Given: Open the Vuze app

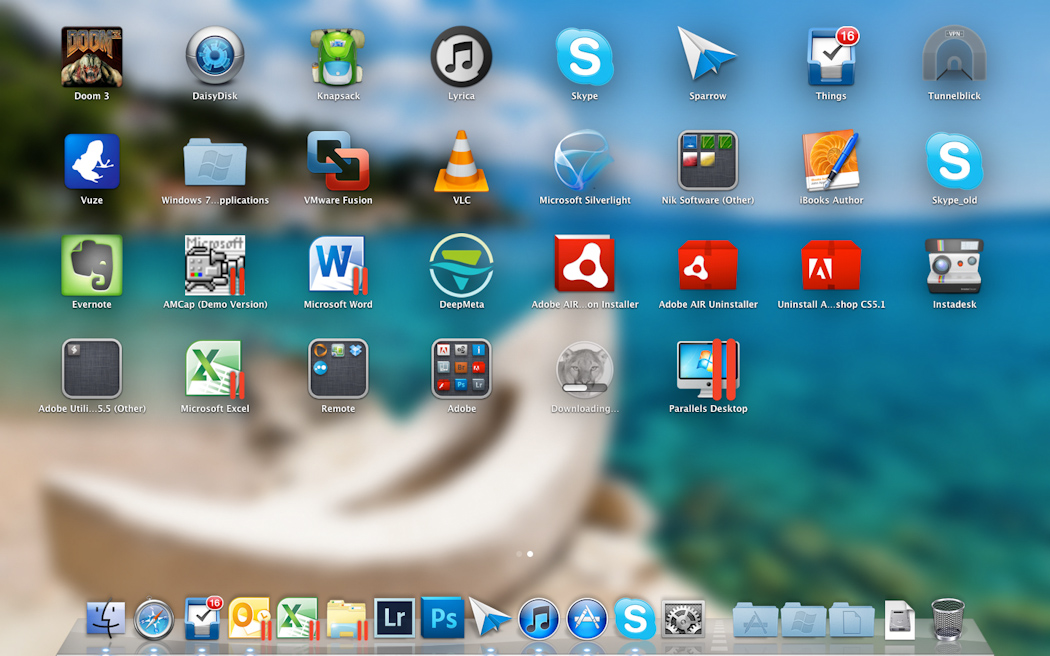Looking at the screenshot, I should click(x=92, y=161).
